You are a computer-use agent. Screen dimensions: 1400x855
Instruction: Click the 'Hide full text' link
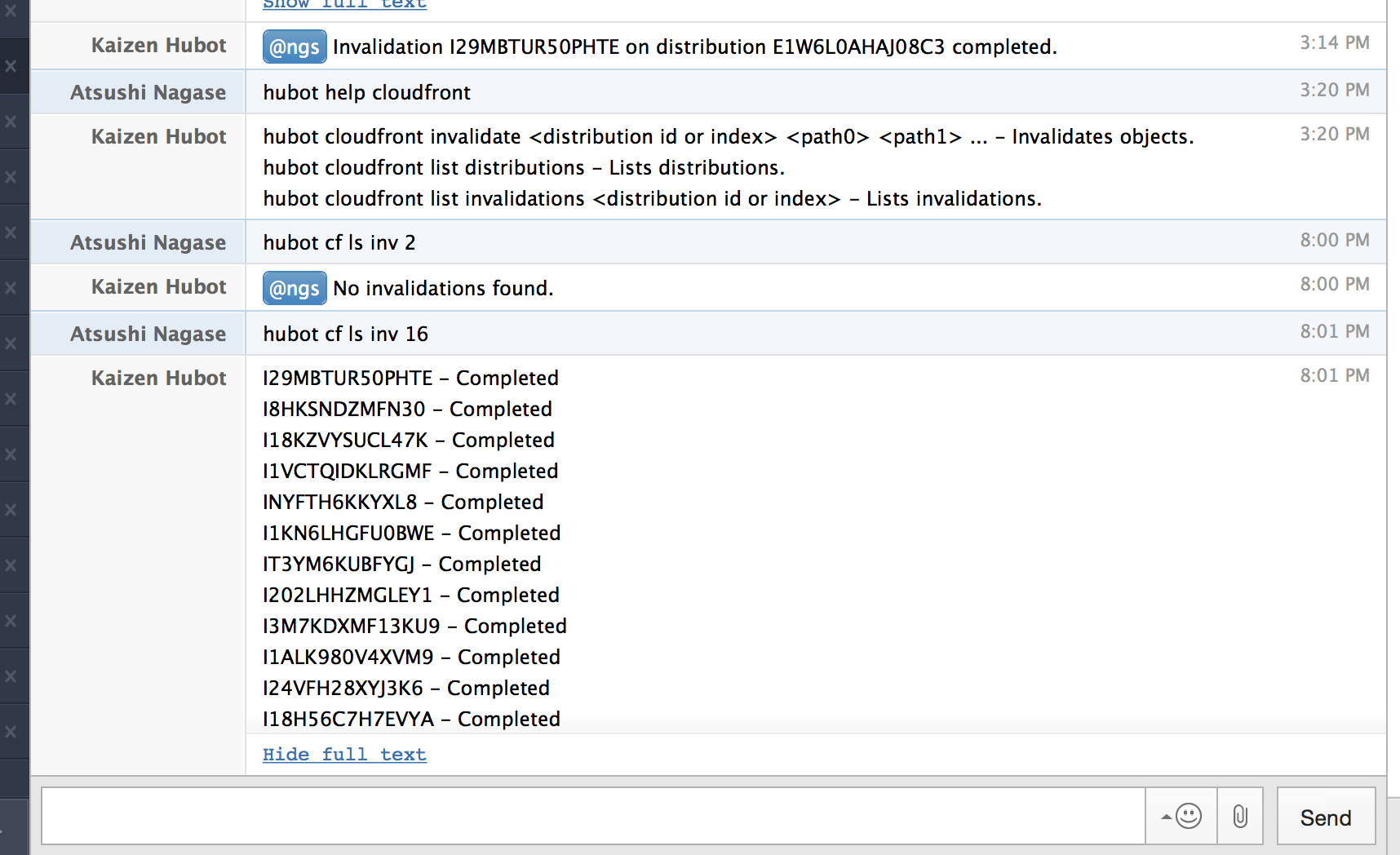click(x=343, y=754)
